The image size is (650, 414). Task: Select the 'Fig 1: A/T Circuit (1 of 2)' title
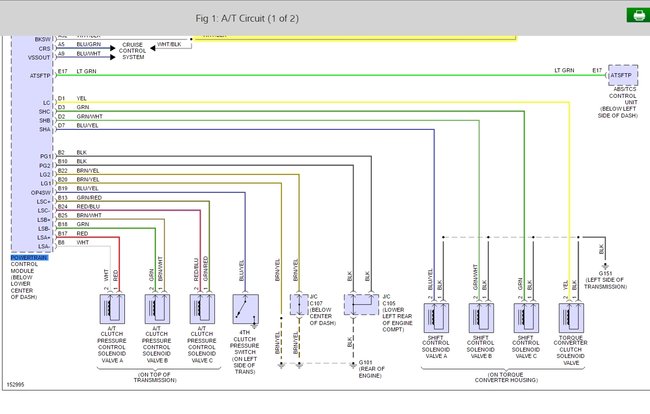[x=247, y=18]
